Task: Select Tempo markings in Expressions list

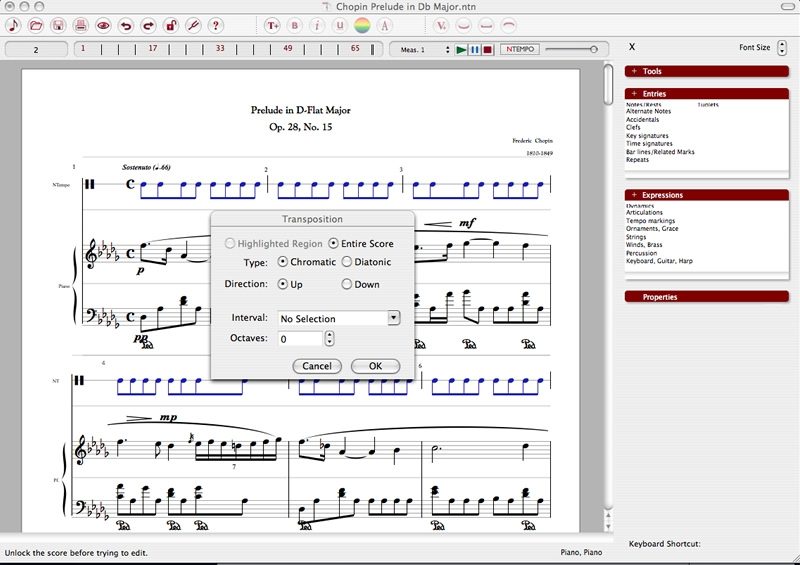Action: pos(651,221)
